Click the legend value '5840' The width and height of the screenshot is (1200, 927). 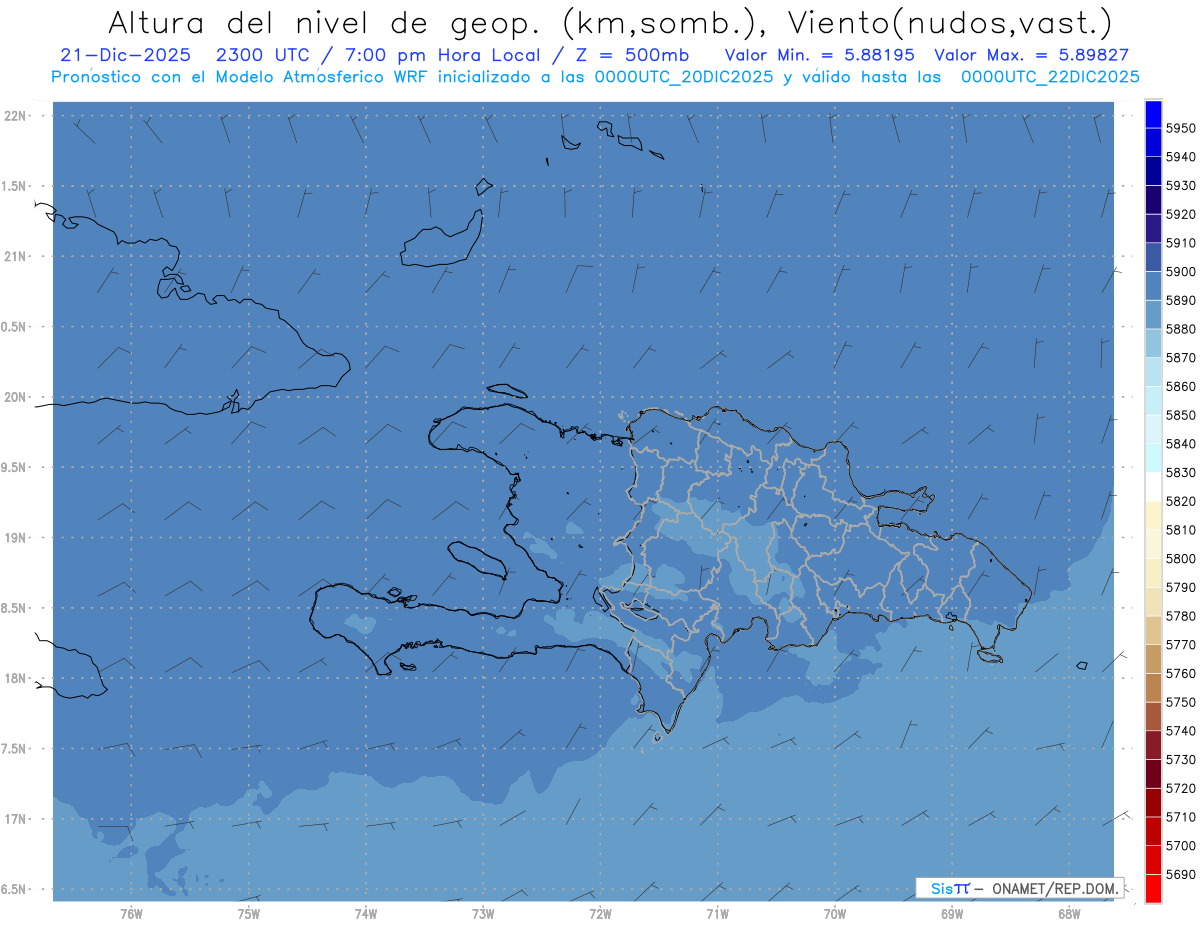(x=1181, y=444)
